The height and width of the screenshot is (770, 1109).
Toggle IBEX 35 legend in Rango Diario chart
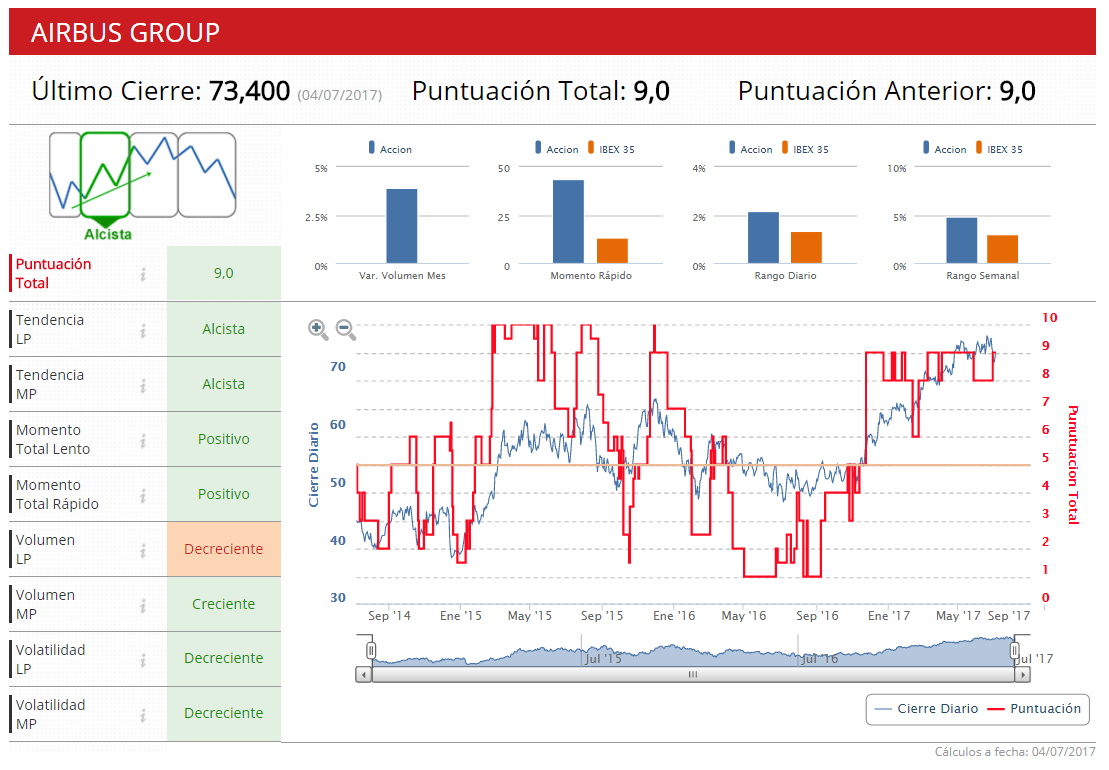point(805,148)
